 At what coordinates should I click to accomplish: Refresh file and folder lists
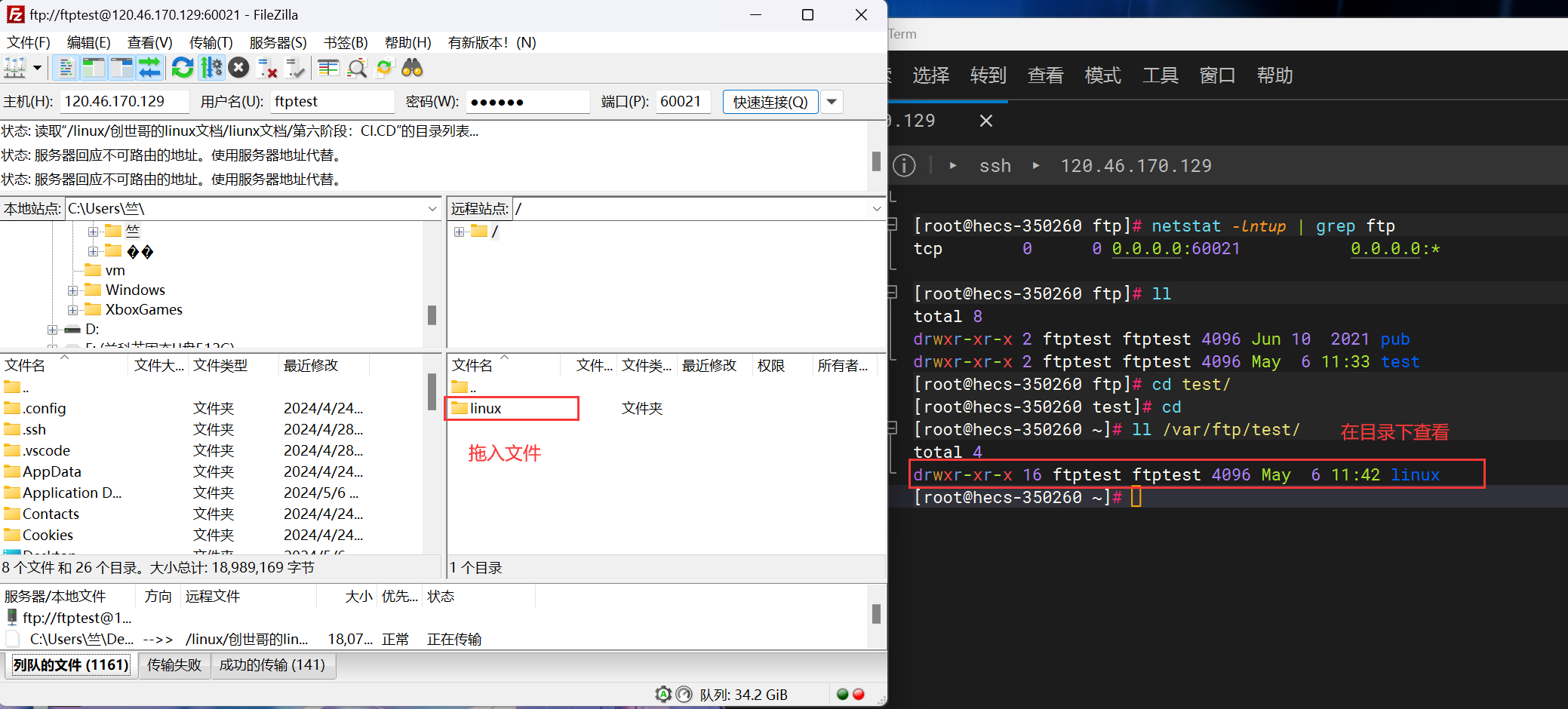tap(183, 68)
